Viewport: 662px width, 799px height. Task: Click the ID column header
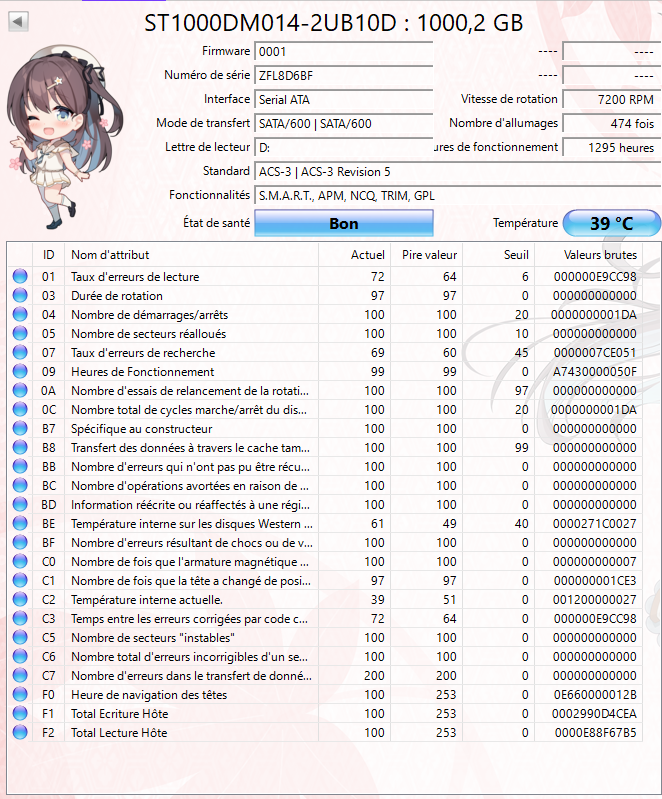(48, 255)
